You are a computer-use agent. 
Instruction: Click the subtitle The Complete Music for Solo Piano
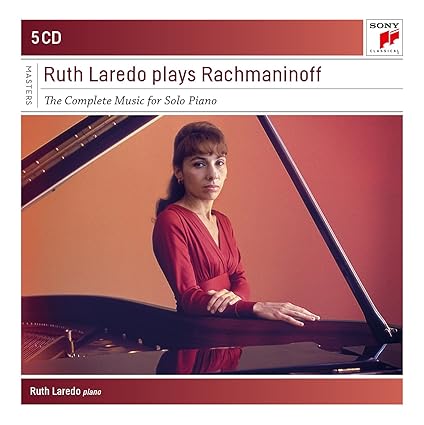pyautogui.click(x=131, y=100)
